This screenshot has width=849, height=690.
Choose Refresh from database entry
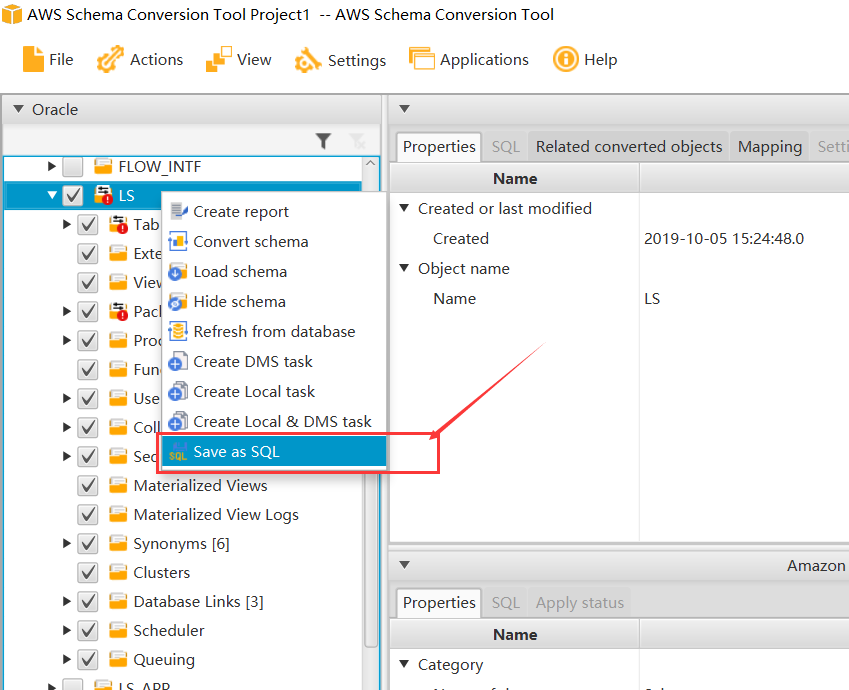tap(273, 331)
